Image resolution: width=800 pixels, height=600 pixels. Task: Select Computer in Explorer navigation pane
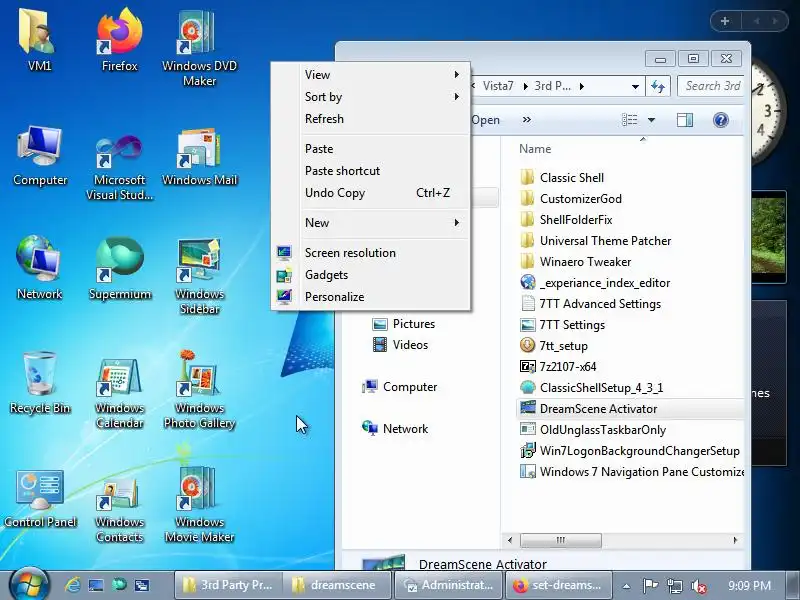click(399, 387)
